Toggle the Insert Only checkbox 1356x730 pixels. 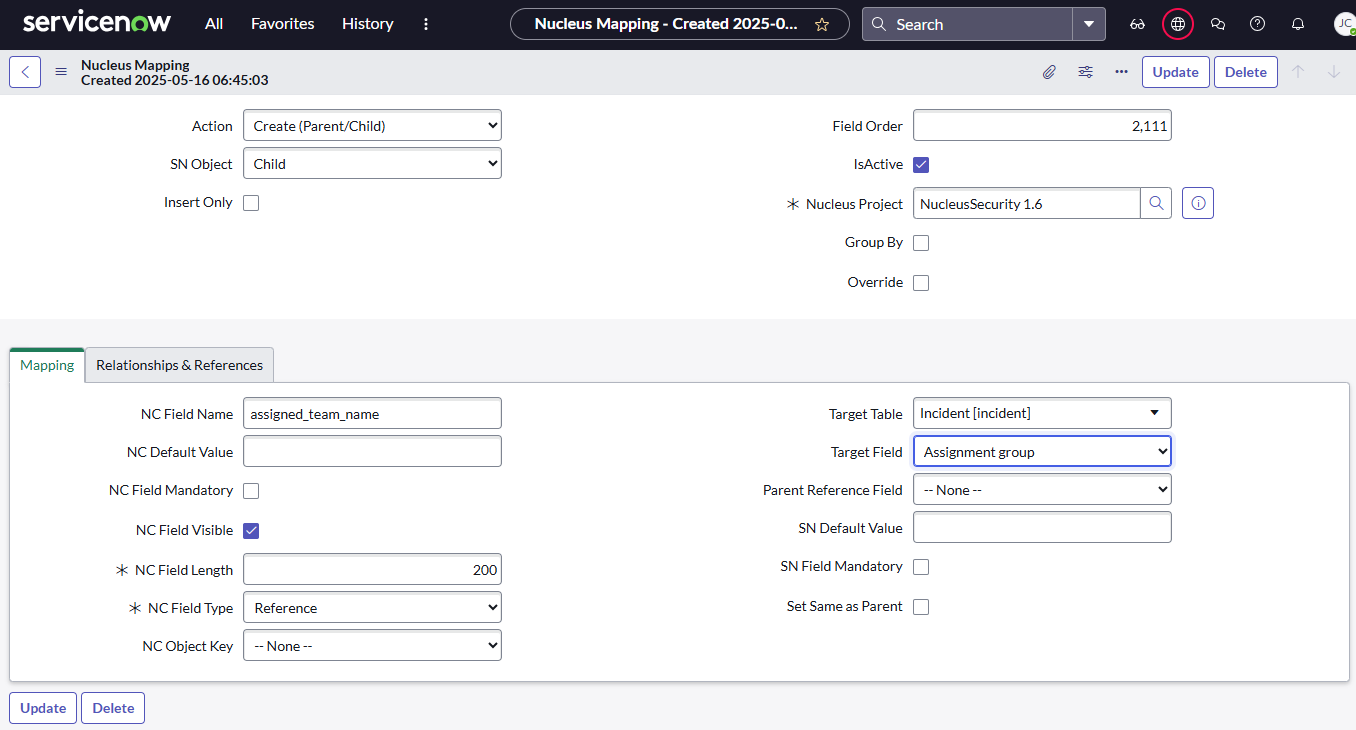[251, 203]
